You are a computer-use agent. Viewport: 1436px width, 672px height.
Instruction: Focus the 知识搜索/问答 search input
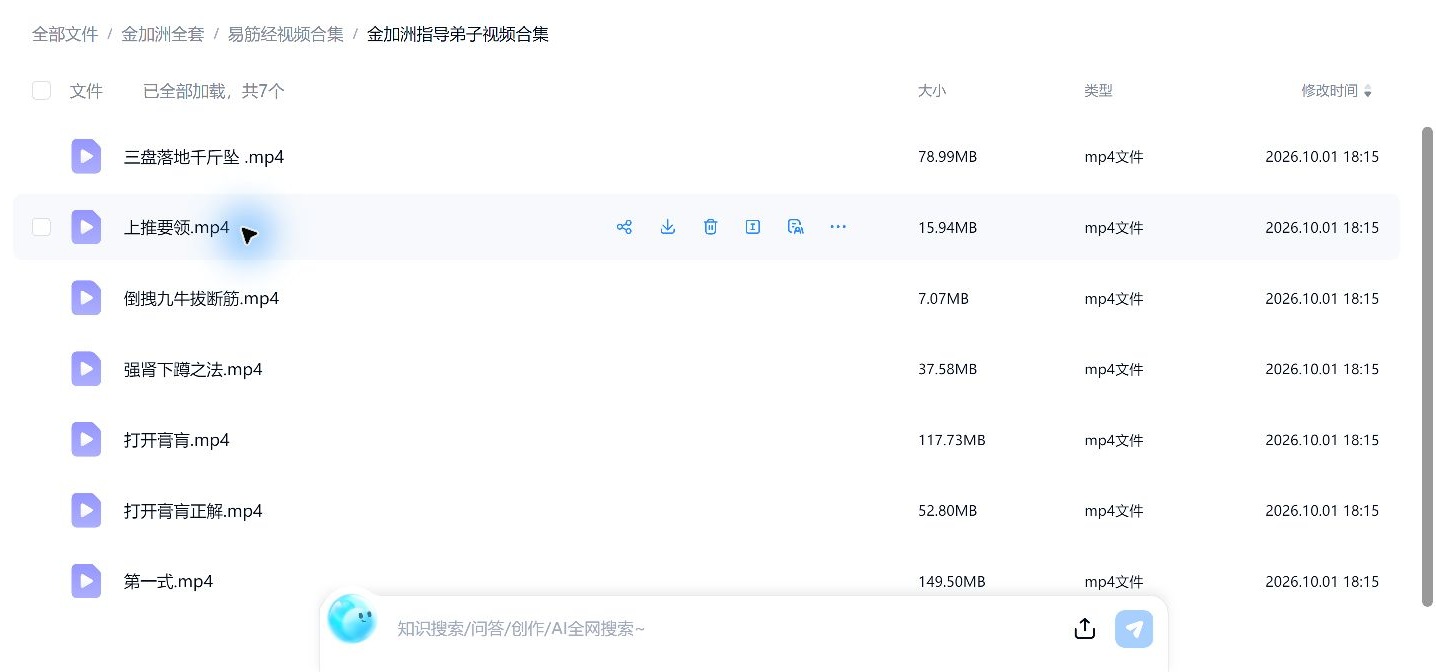pos(725,629)
